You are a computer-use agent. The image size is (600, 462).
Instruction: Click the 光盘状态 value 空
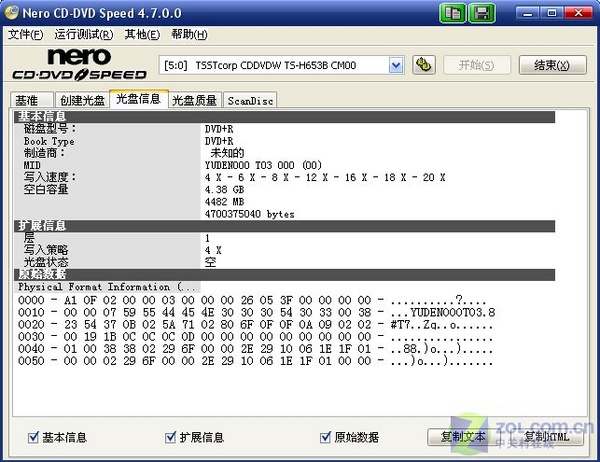pos(210,262)
